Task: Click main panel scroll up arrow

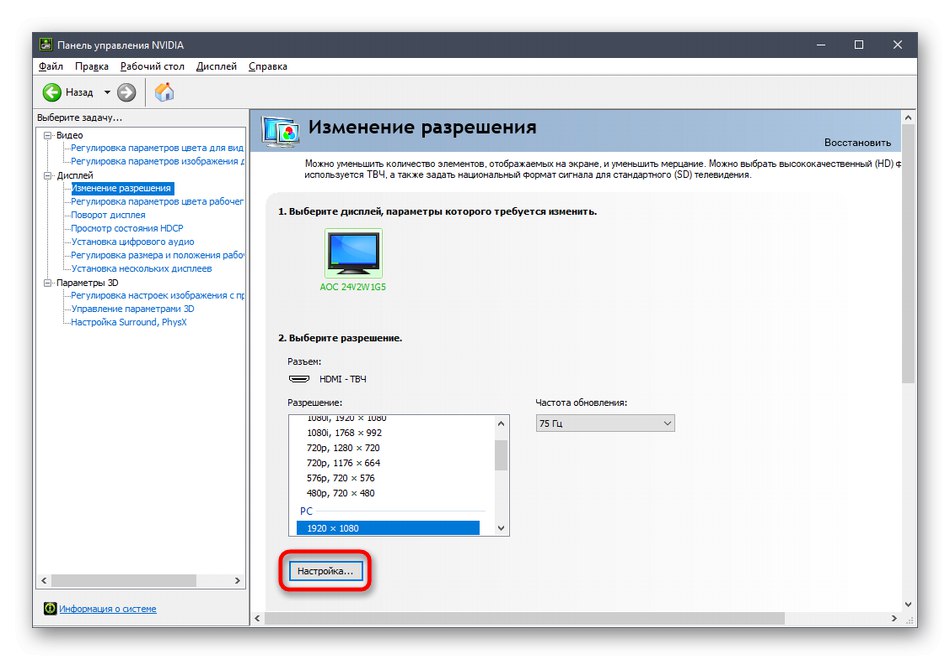Action: pyautogui.click(x=908, y=118)
